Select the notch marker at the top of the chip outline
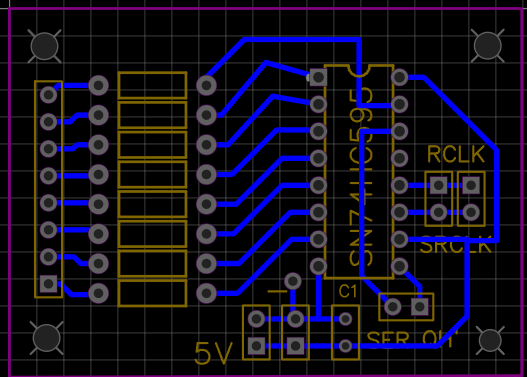 tap(359, 71)
